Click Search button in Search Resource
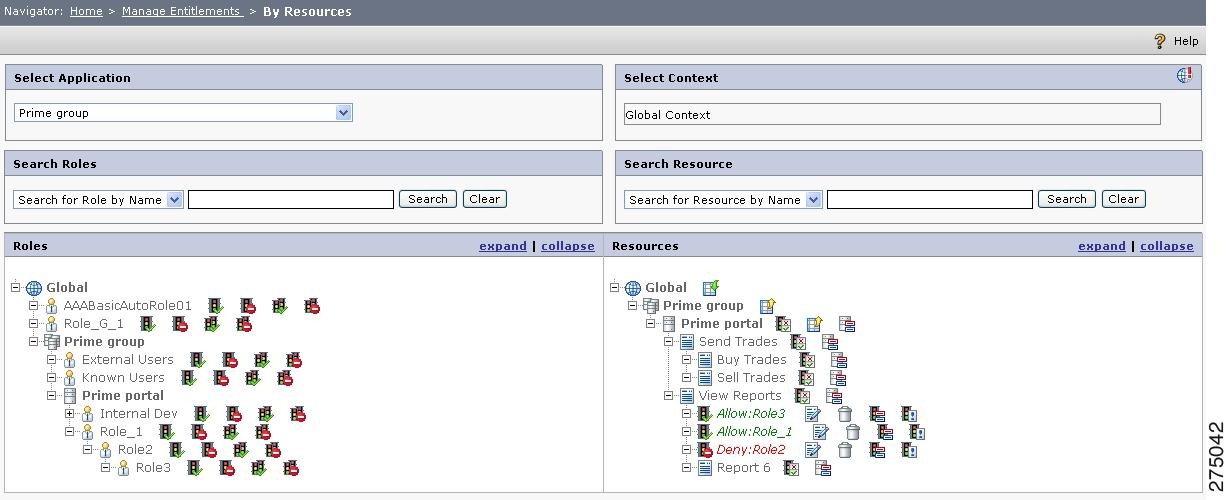 point(1067,199)
